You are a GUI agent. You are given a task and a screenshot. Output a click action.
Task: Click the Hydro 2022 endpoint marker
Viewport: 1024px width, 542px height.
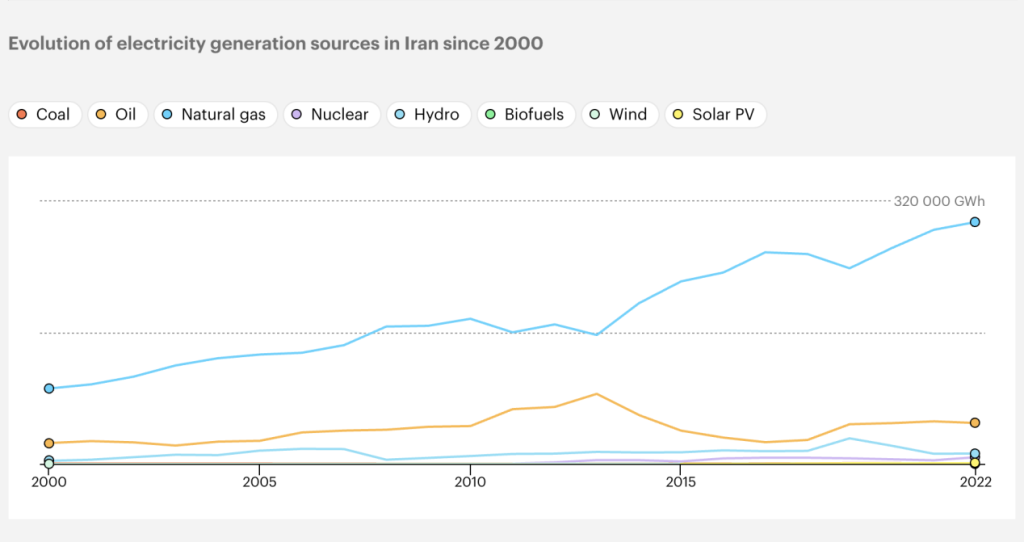pos(975,453)
